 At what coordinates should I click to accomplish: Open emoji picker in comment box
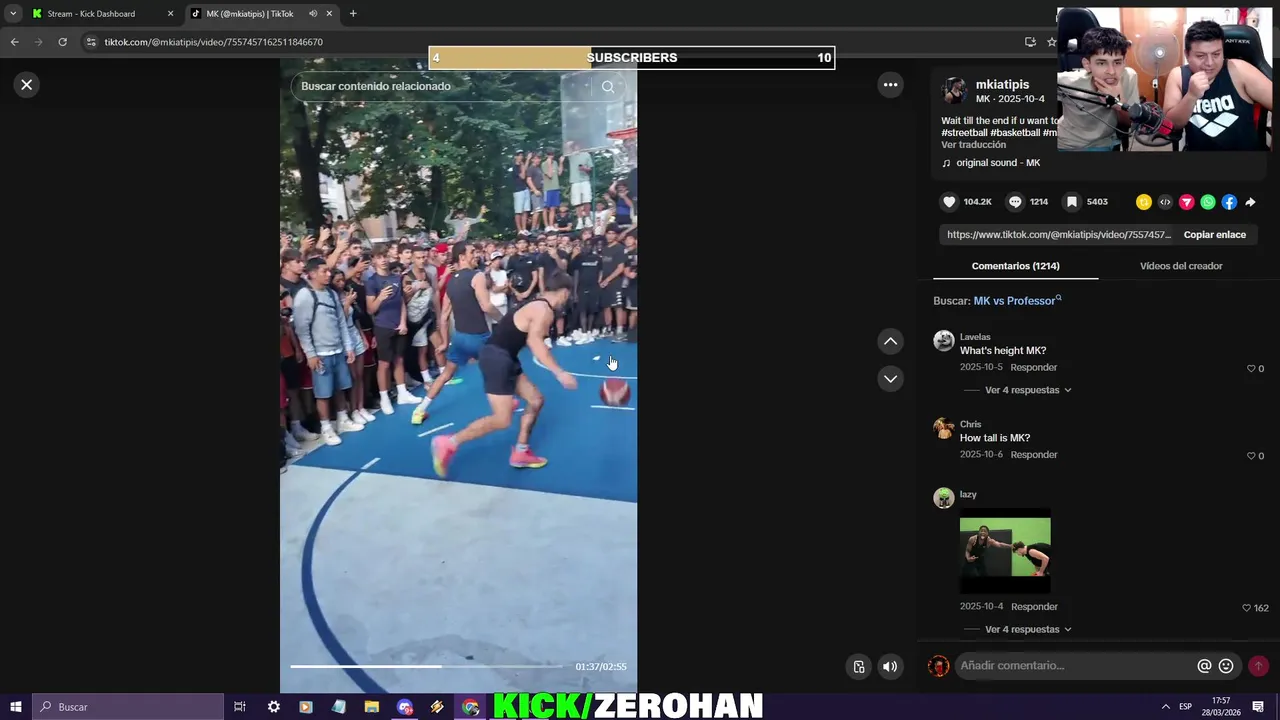pyautogui.click(x=1226, y=666)
